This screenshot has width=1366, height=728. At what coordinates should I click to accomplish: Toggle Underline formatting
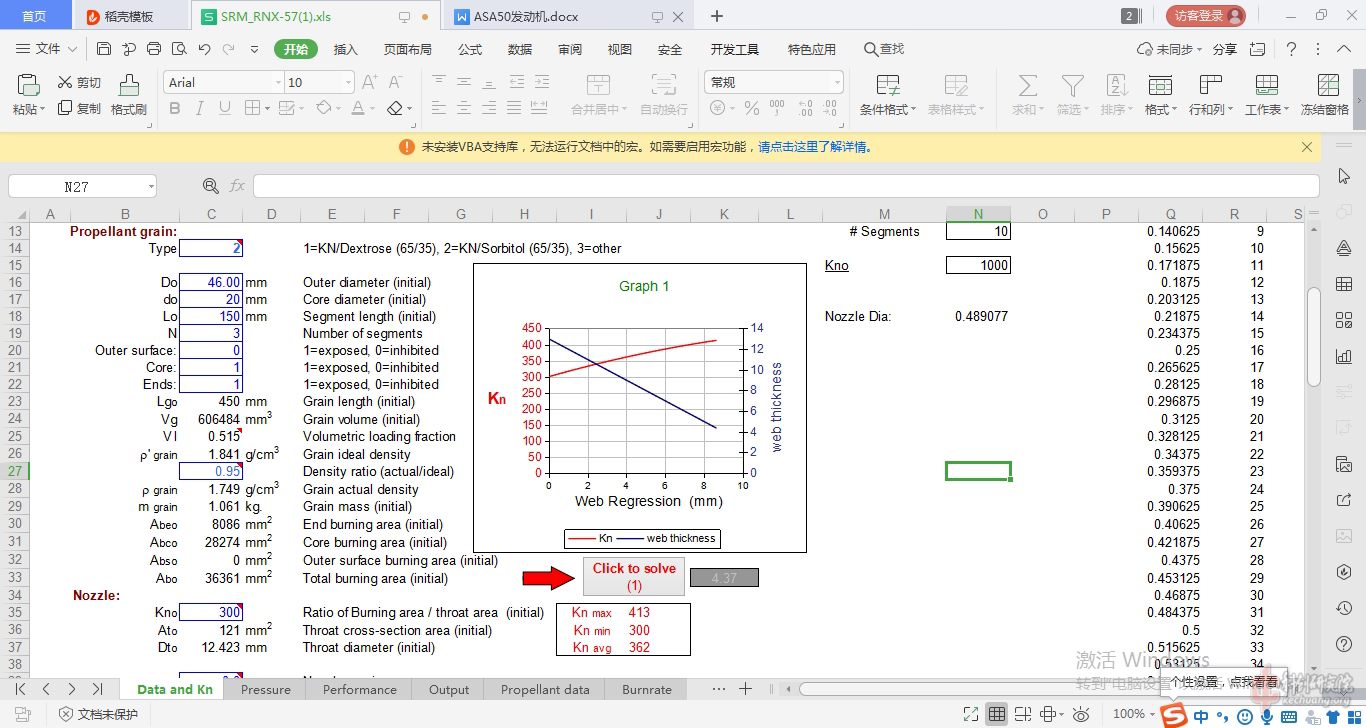point(225,108)
